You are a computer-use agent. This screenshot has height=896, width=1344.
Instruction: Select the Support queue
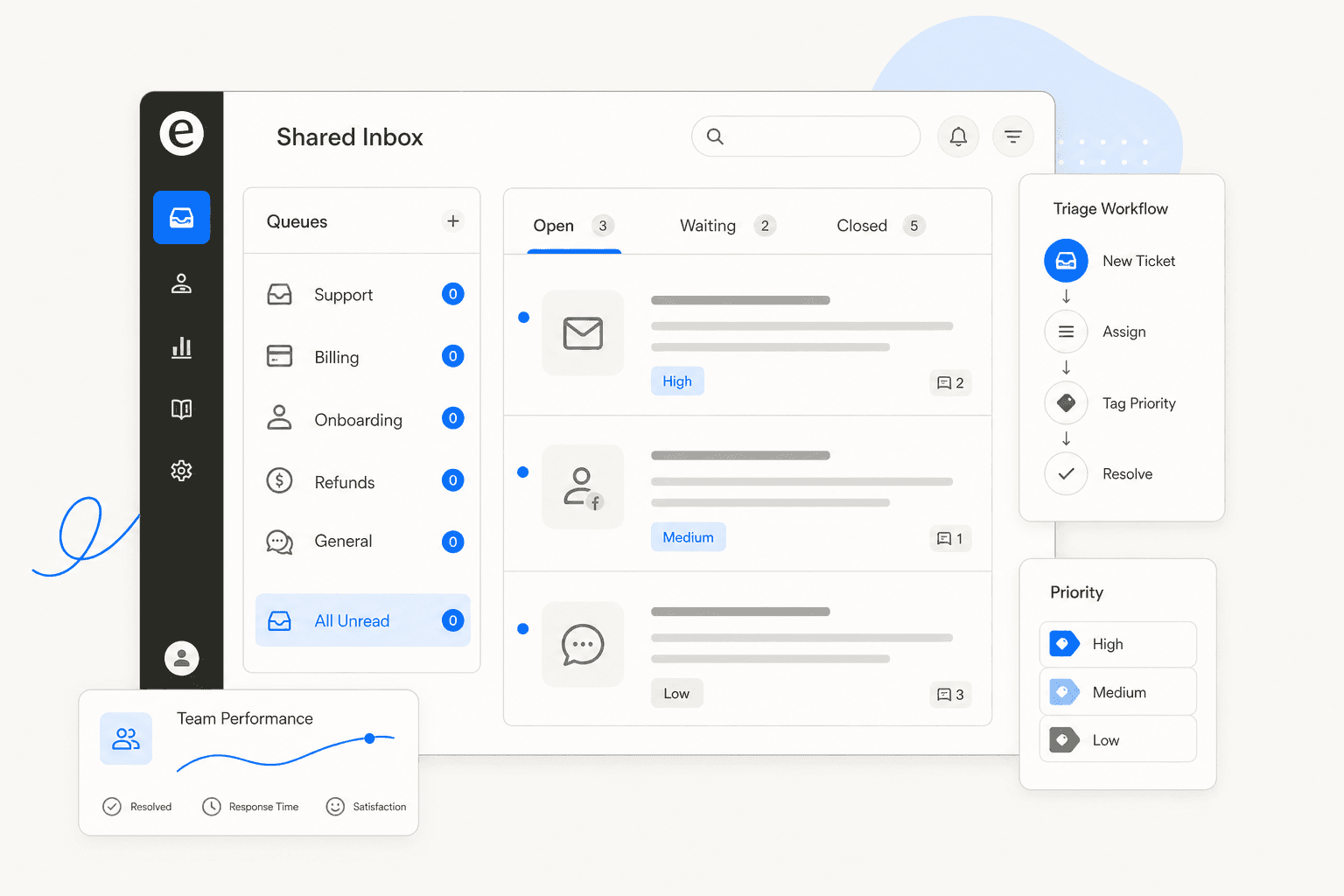click(x=362, y=295)
